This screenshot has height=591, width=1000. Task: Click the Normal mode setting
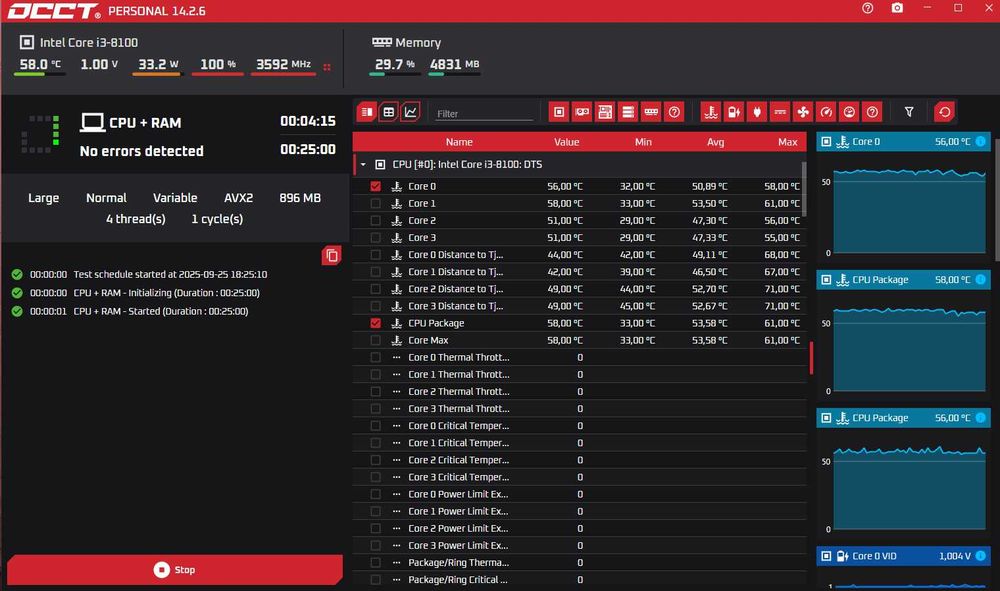[107, 198]
